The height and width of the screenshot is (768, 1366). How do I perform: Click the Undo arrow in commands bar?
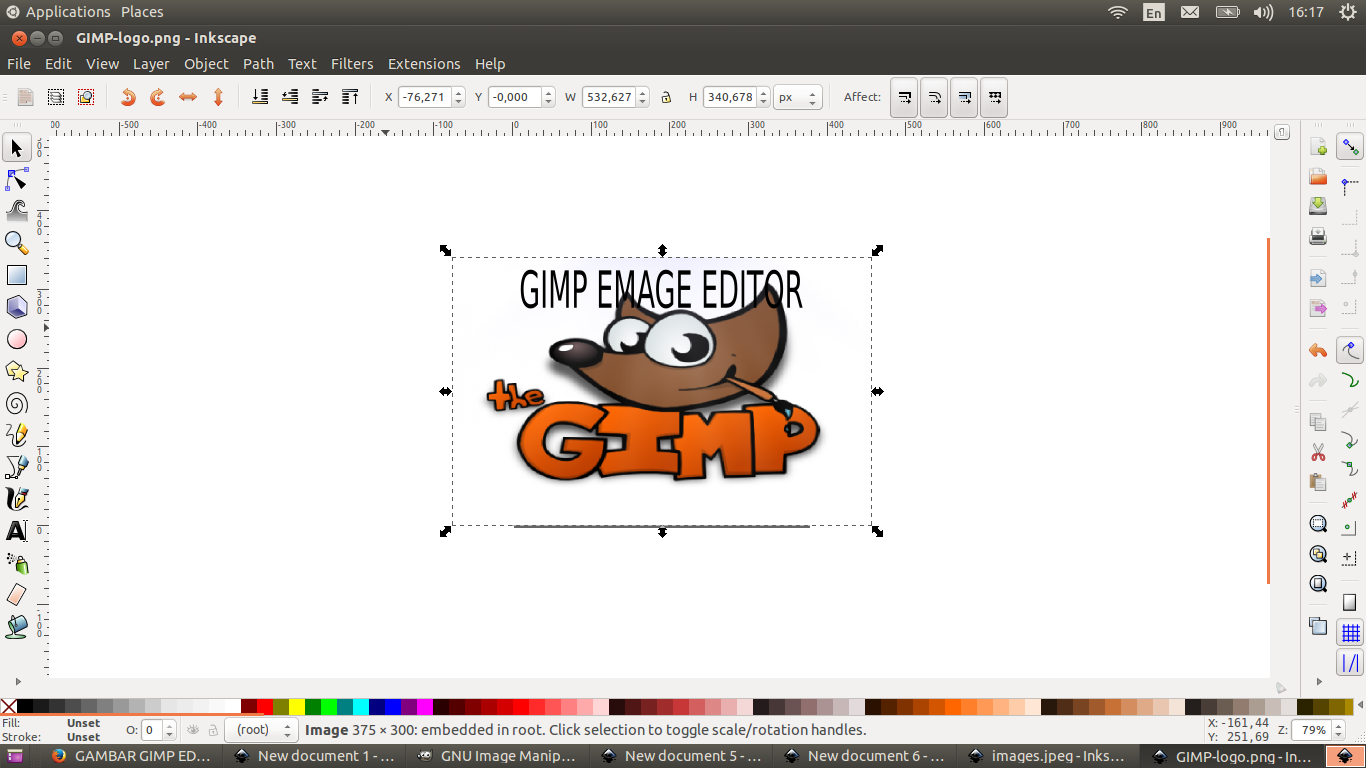(1318, 350)
